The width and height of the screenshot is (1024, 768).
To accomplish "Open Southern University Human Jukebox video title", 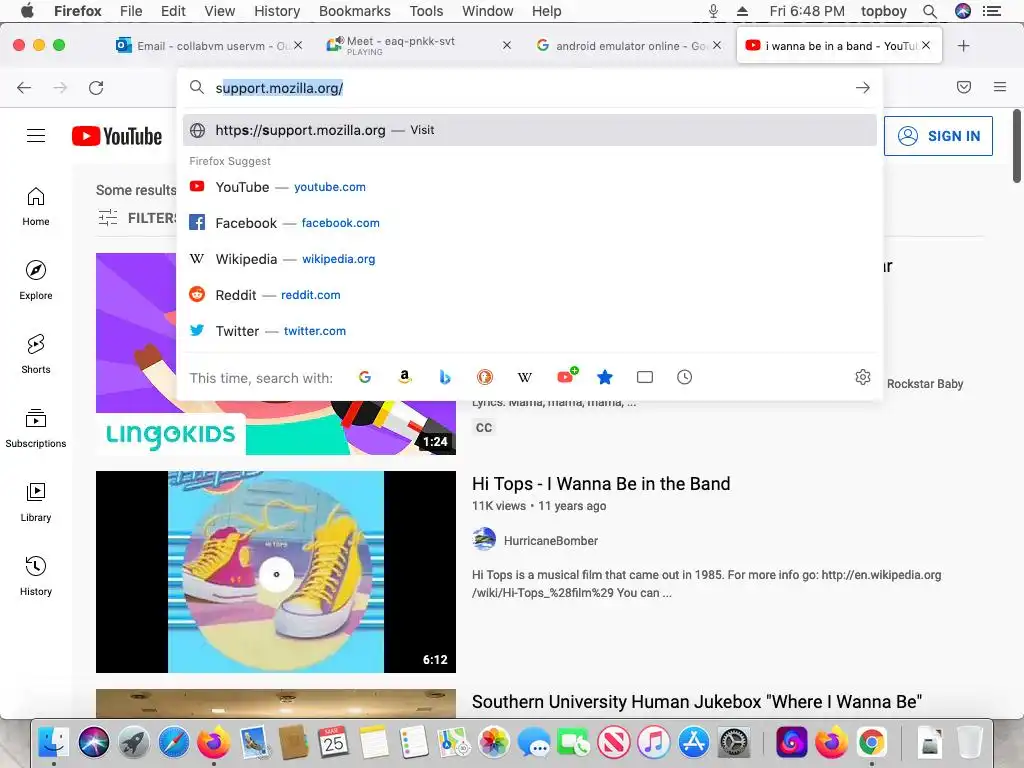I will (x=697, y=701).
